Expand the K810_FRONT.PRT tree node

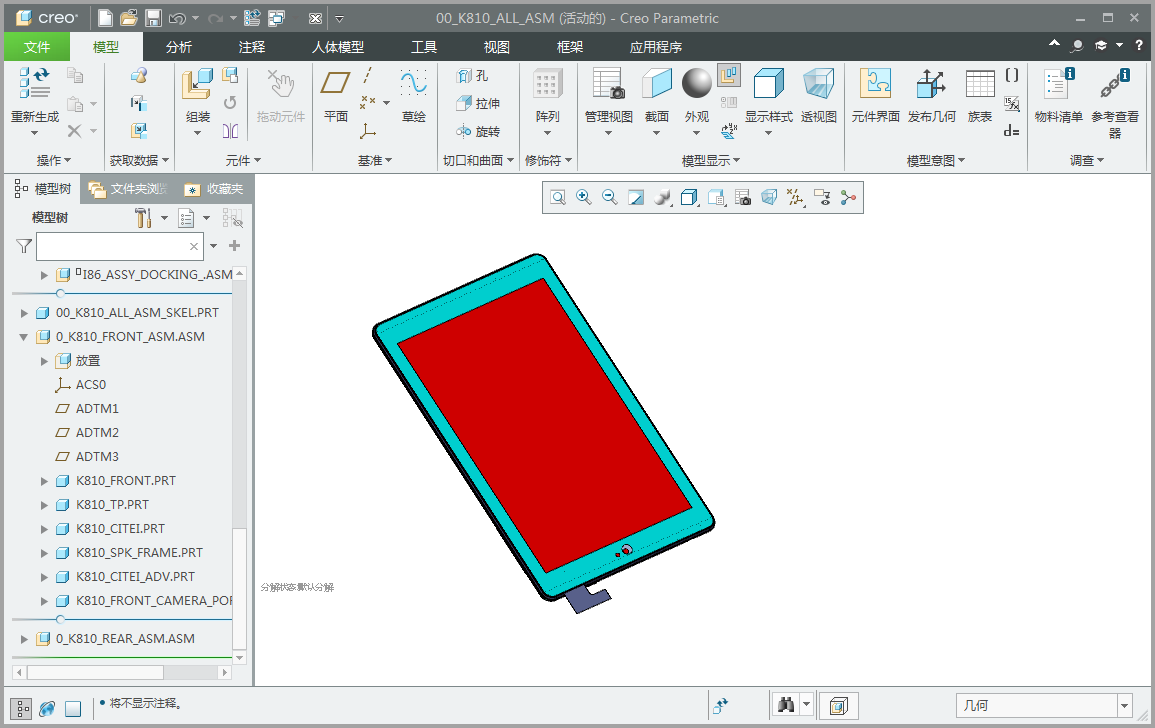click(44, 481)
